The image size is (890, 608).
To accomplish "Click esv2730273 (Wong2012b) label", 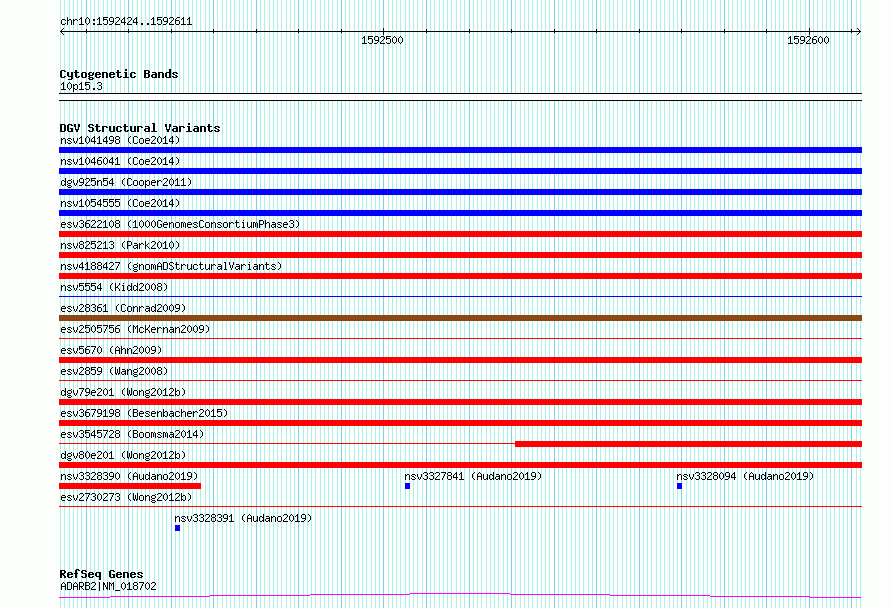I will coord(126,497).
